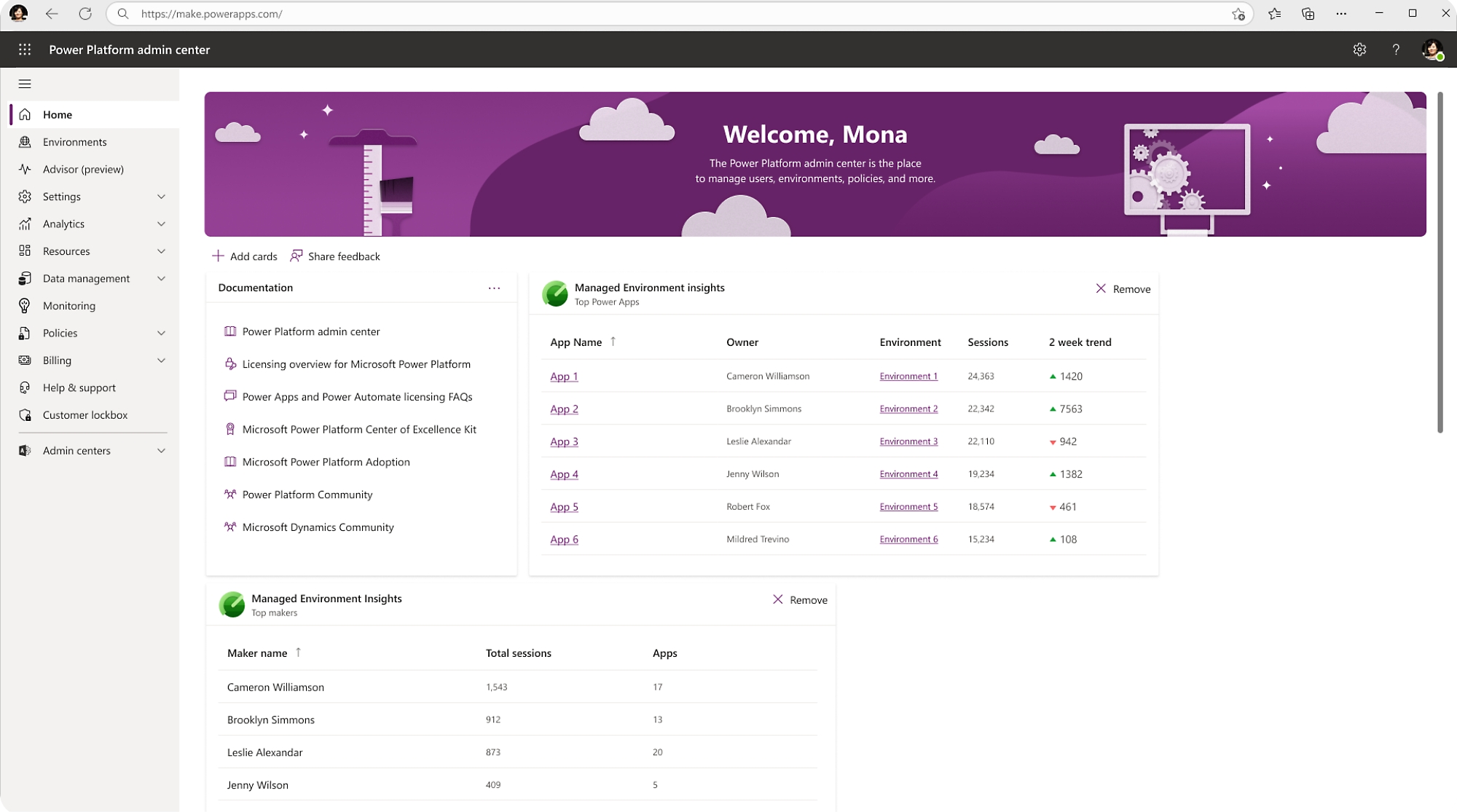Click the Managed Environment Insights top makers icon
Image resolution: width=1457 pixels, height=812 pixels.
(232, 602)
